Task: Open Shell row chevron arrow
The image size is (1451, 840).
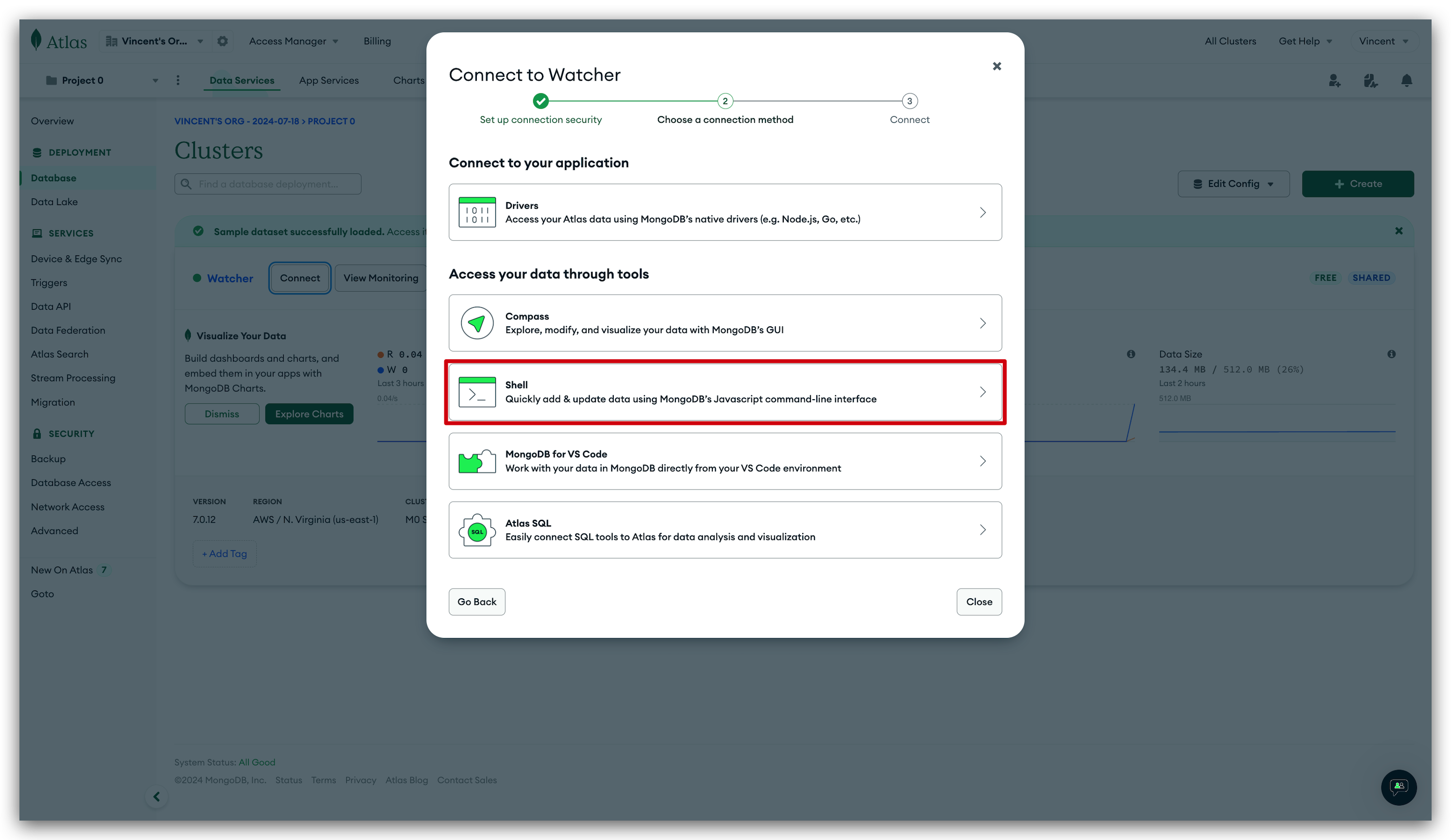Action: pos(983,392)
